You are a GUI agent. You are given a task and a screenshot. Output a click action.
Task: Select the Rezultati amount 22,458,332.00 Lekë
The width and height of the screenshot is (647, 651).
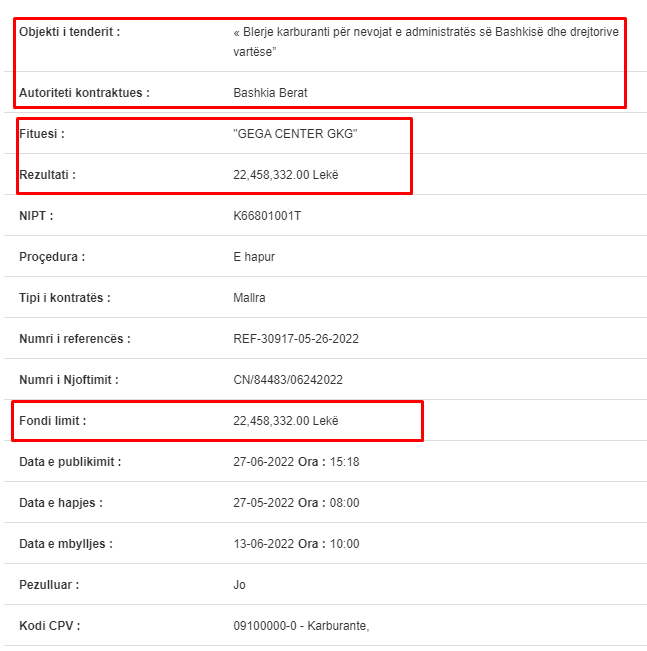286,175
